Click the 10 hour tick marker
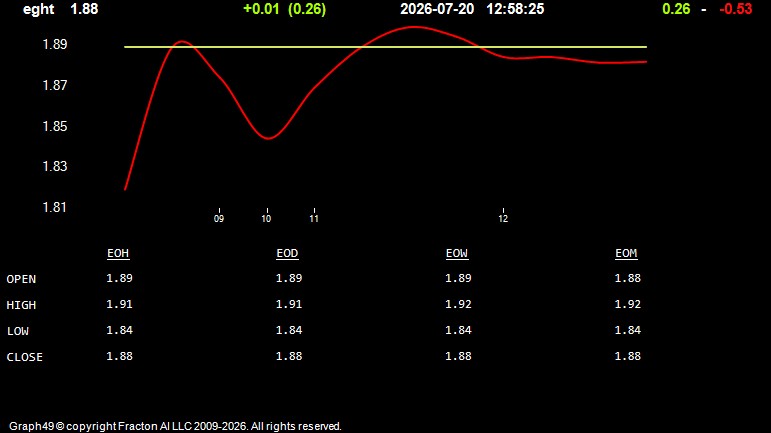The height and width of the screenshot is (433, 771). 266,218
